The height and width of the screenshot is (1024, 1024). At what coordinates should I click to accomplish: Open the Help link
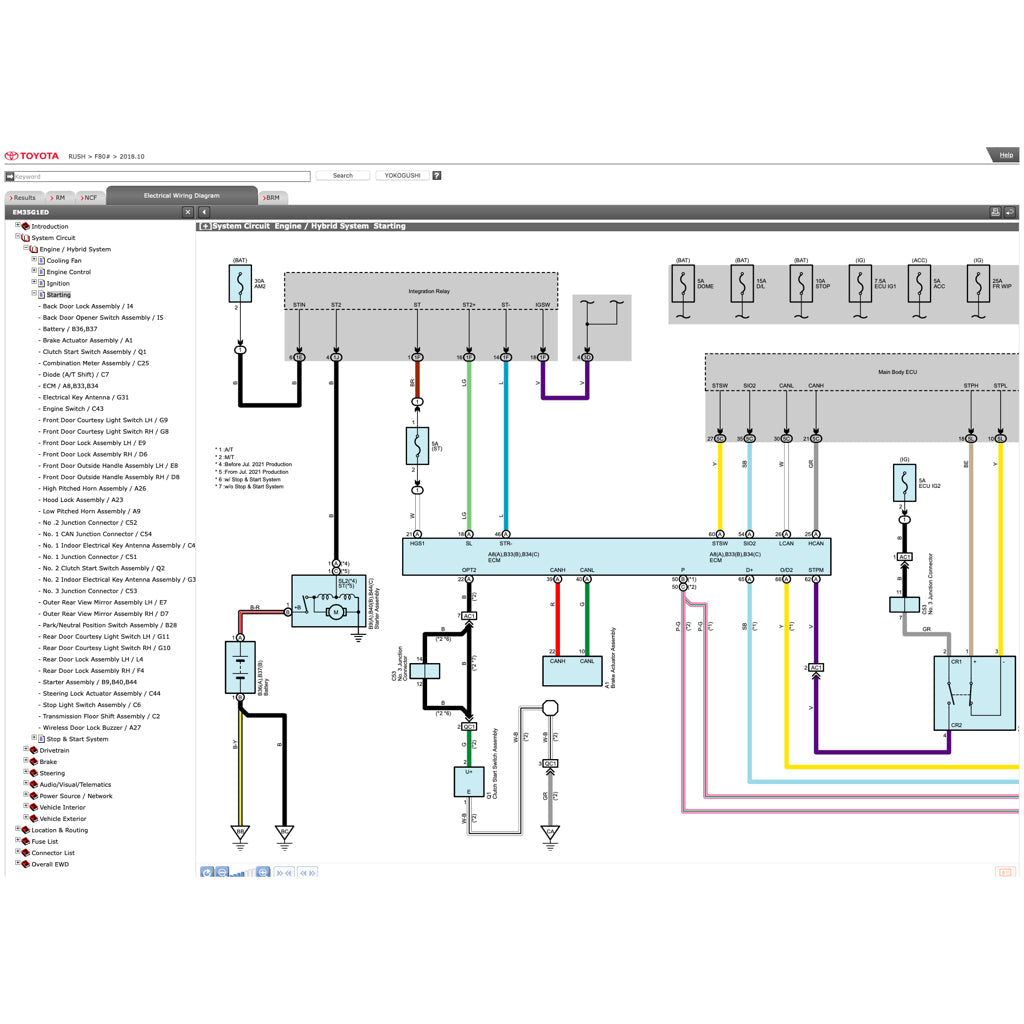click(x=1005, y=155)
